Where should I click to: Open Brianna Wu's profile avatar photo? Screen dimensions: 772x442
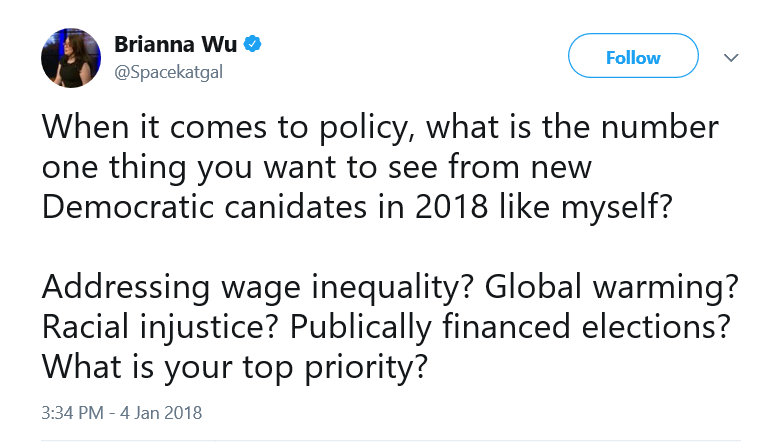coord(71,58)
